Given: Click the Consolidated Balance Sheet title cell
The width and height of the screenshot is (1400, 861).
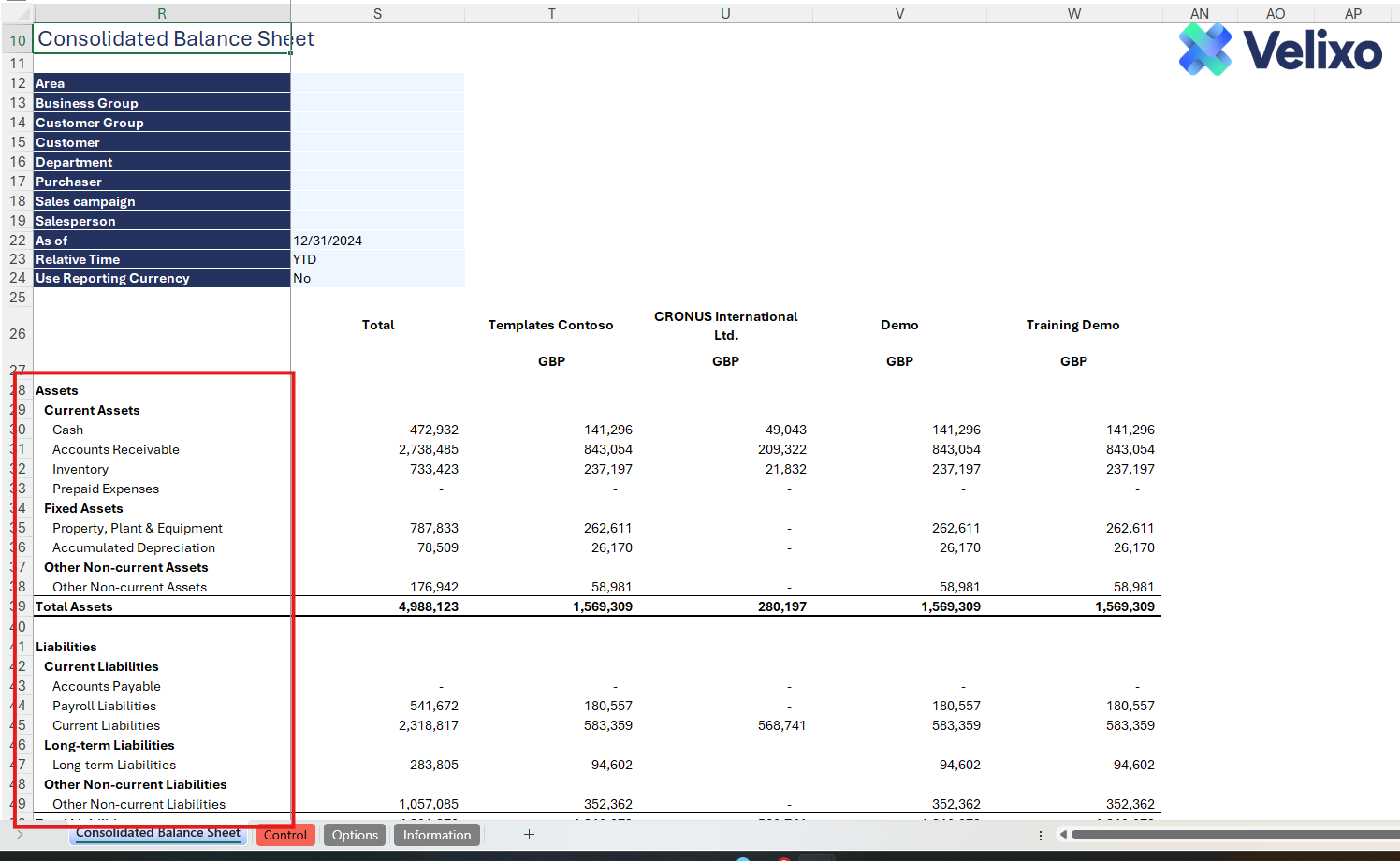Looking at the screenshot, I should tap(161, 39).
